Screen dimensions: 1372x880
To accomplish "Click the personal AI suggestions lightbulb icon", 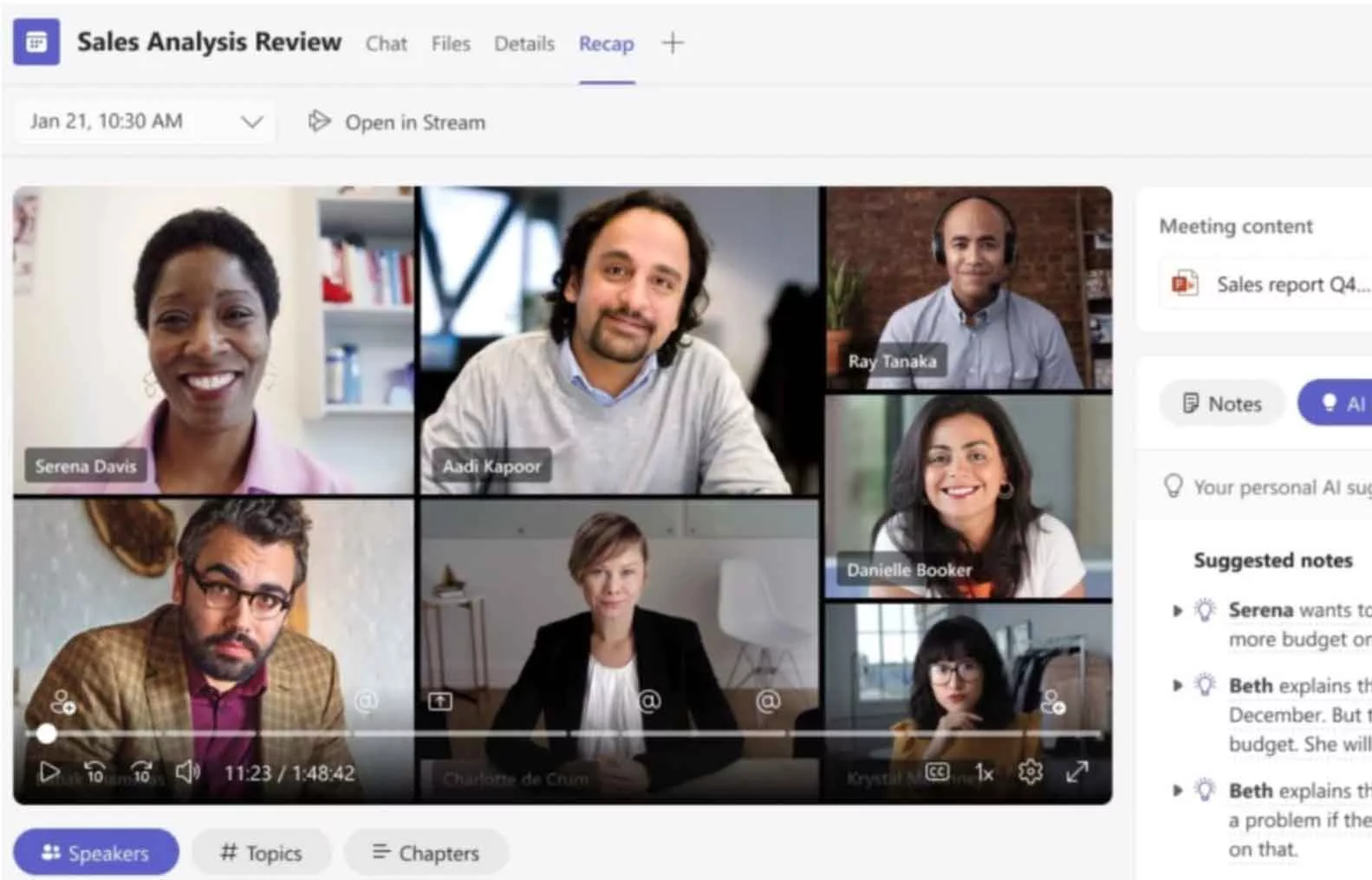I will point(1173,486).
